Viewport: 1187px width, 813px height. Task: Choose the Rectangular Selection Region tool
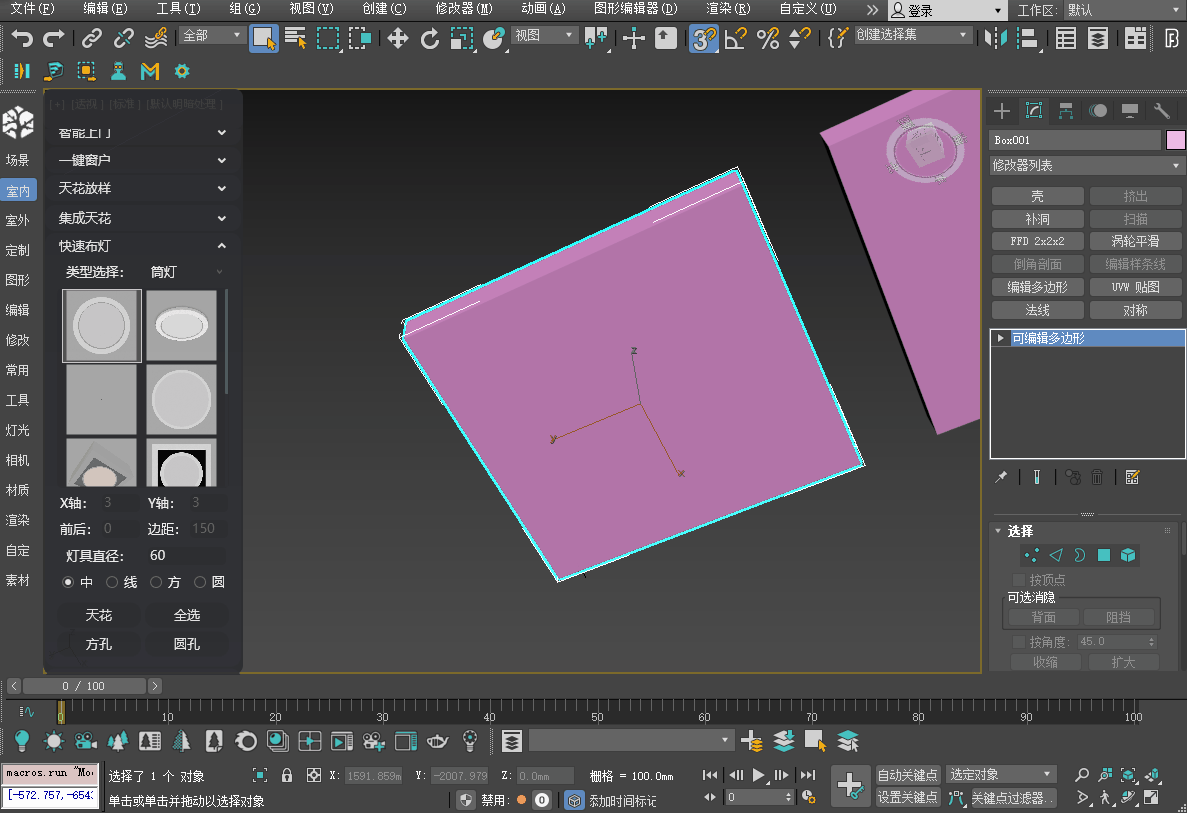pos(328,37)
